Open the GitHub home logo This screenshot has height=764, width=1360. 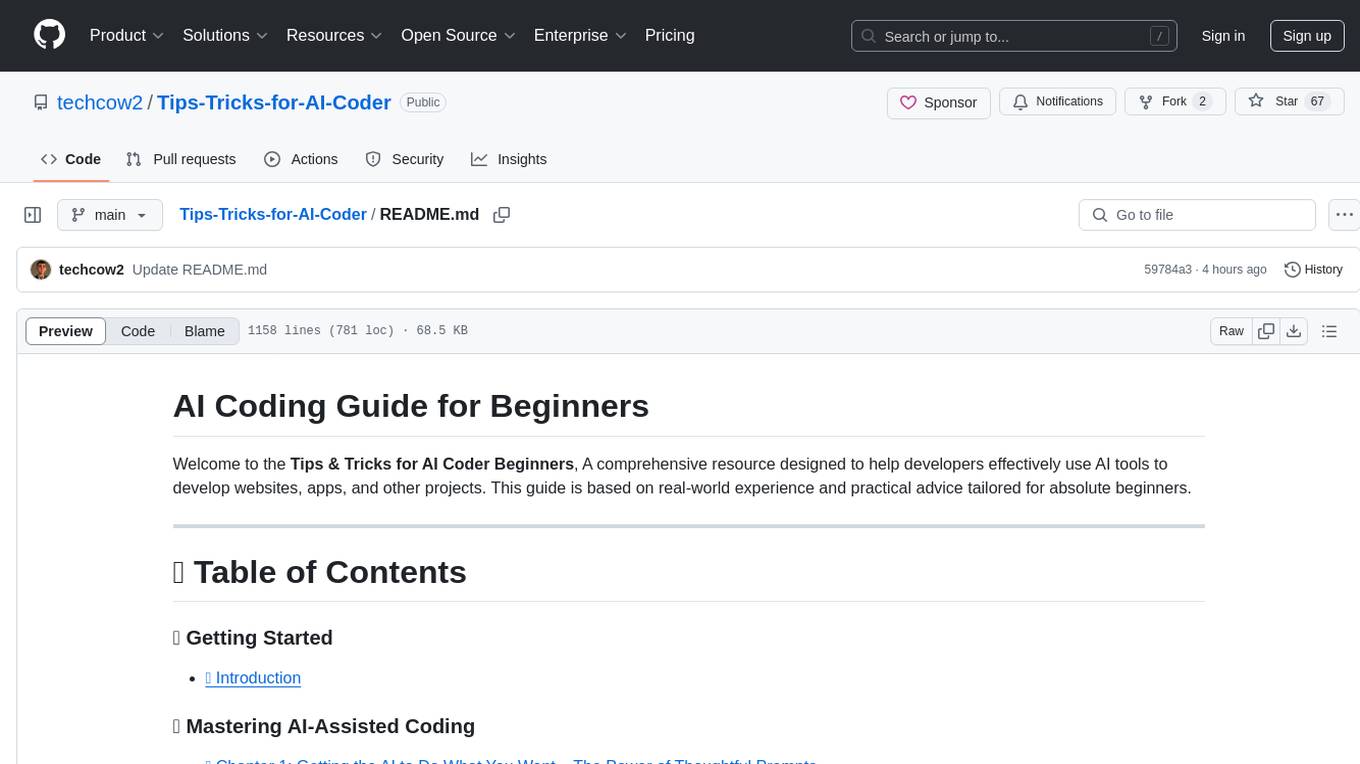[49, 35]
